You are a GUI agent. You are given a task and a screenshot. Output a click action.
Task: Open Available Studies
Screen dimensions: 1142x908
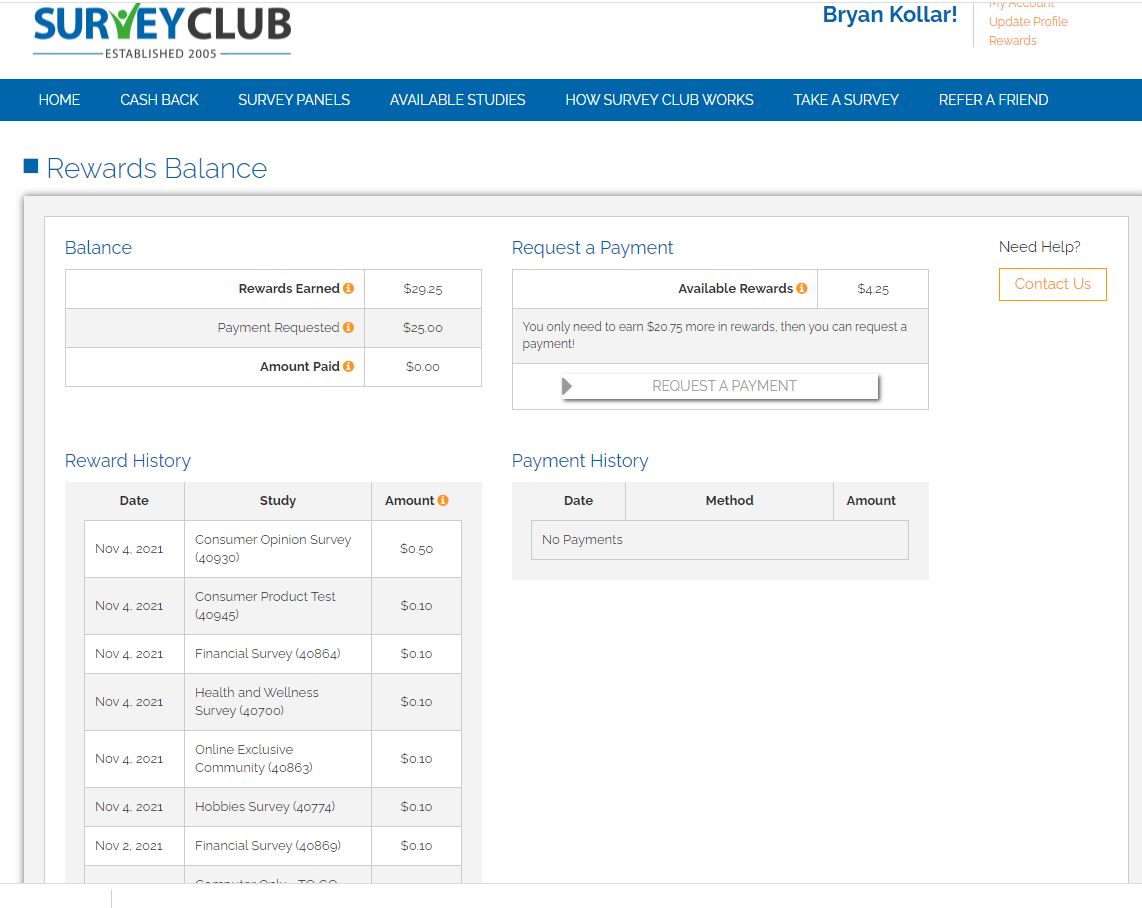point(457,100)
